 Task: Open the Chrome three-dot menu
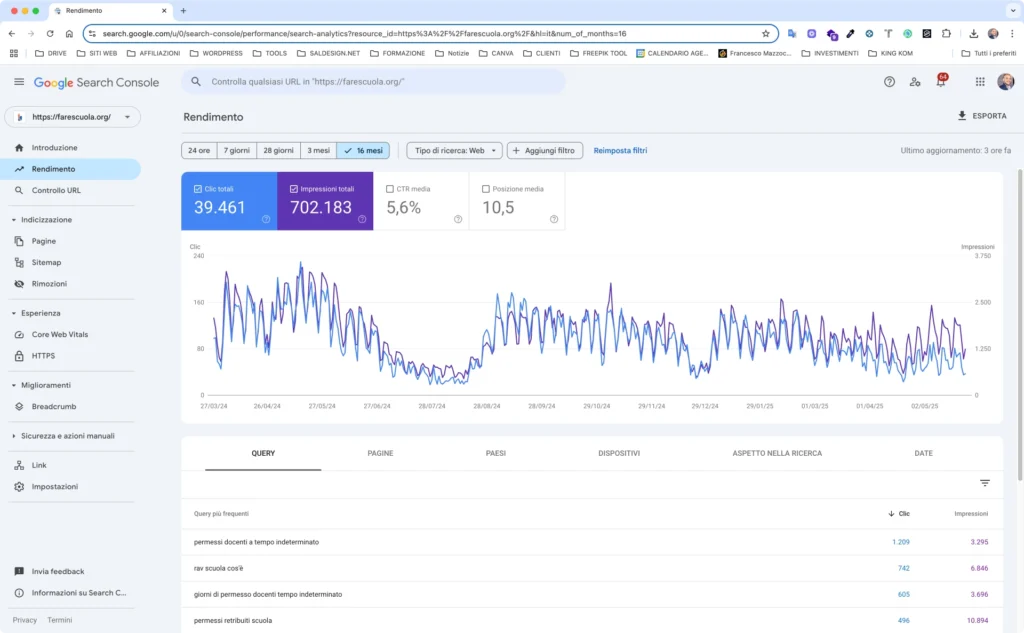[1012, 33]
